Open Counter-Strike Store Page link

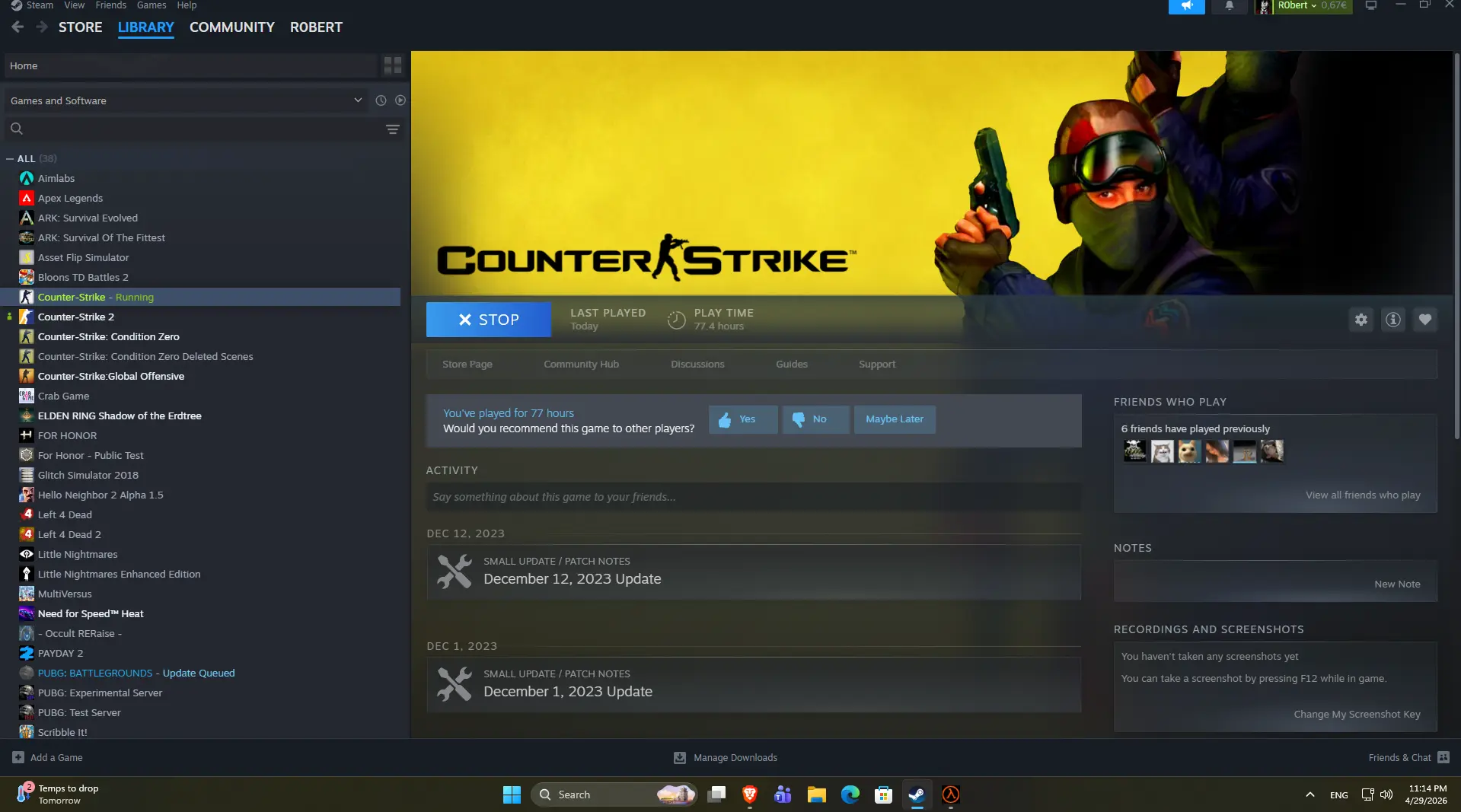tap(467, 365)
